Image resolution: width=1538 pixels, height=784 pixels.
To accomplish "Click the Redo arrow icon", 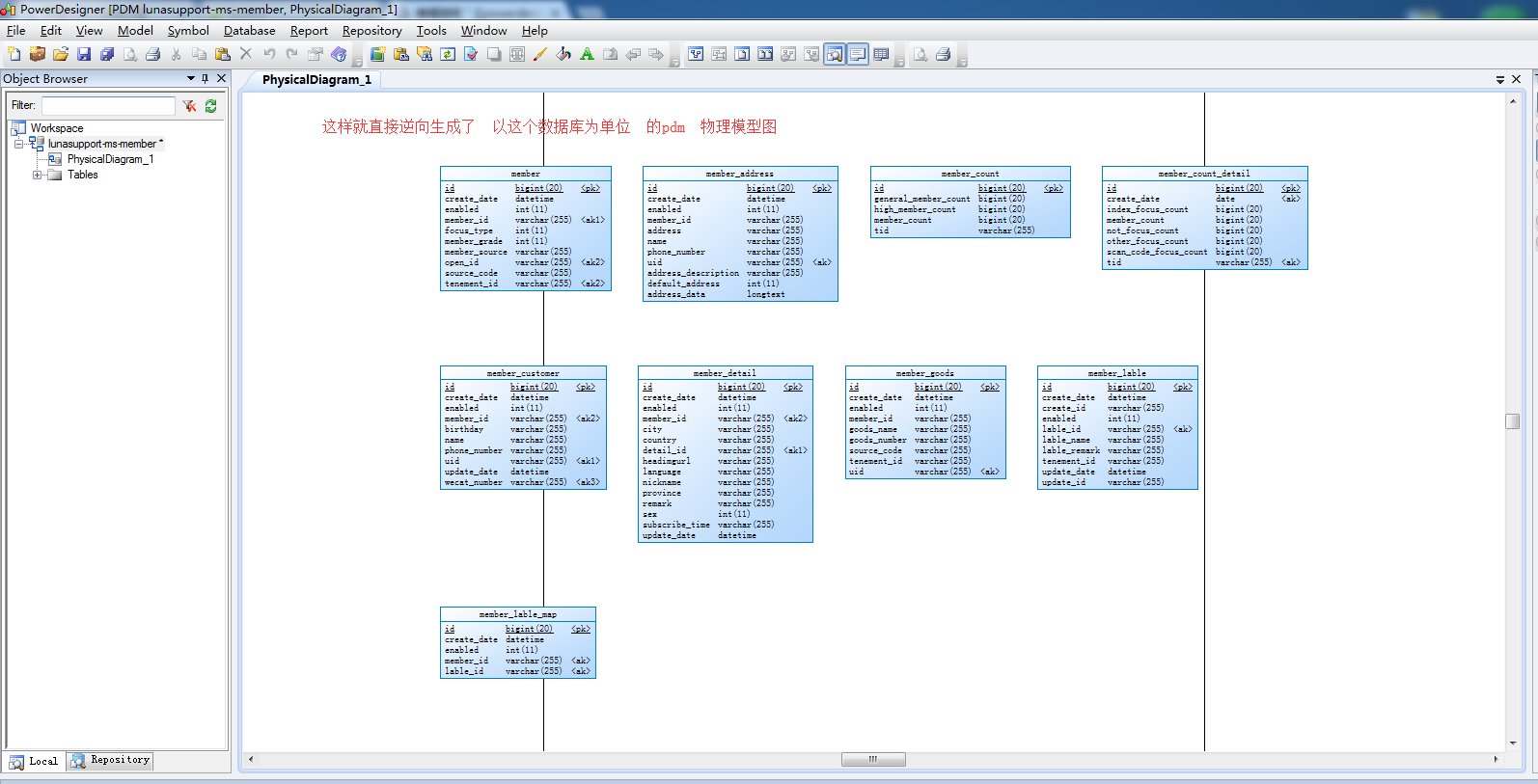I will pos(292,54).
